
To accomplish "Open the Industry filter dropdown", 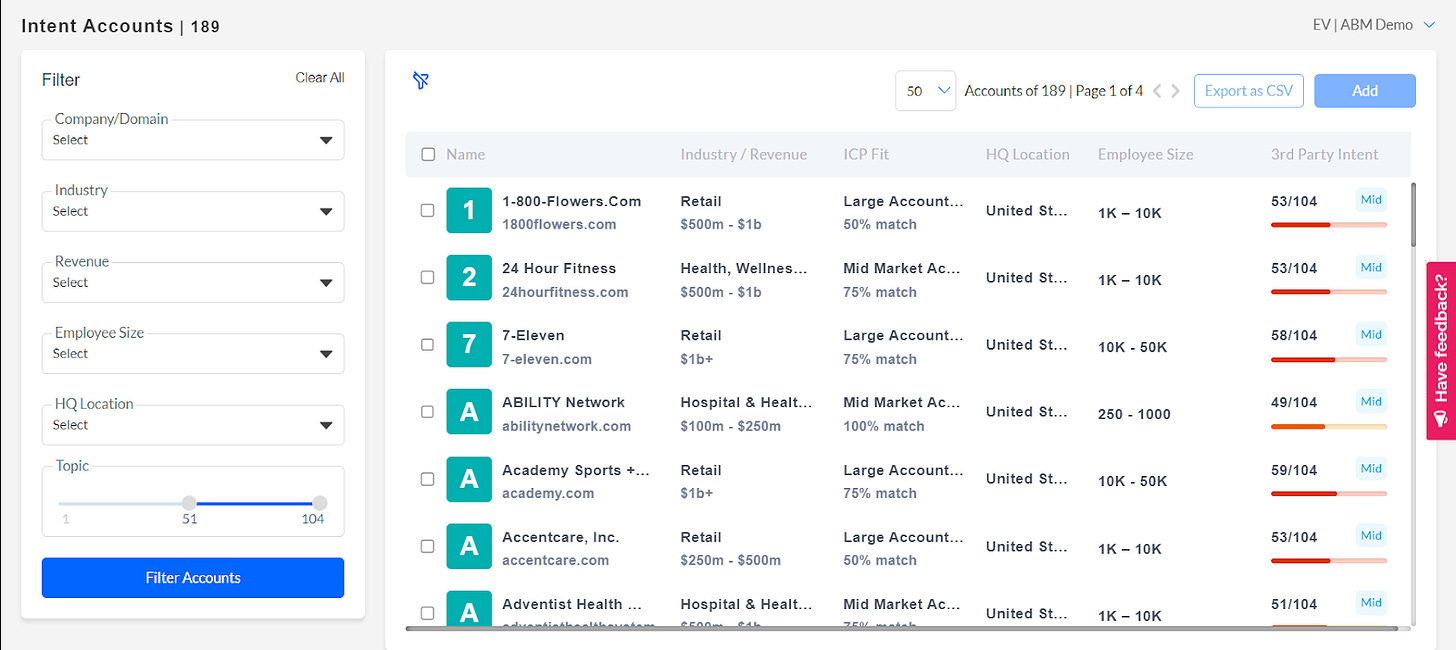I will pyautogui.click(x=193, y=211).
